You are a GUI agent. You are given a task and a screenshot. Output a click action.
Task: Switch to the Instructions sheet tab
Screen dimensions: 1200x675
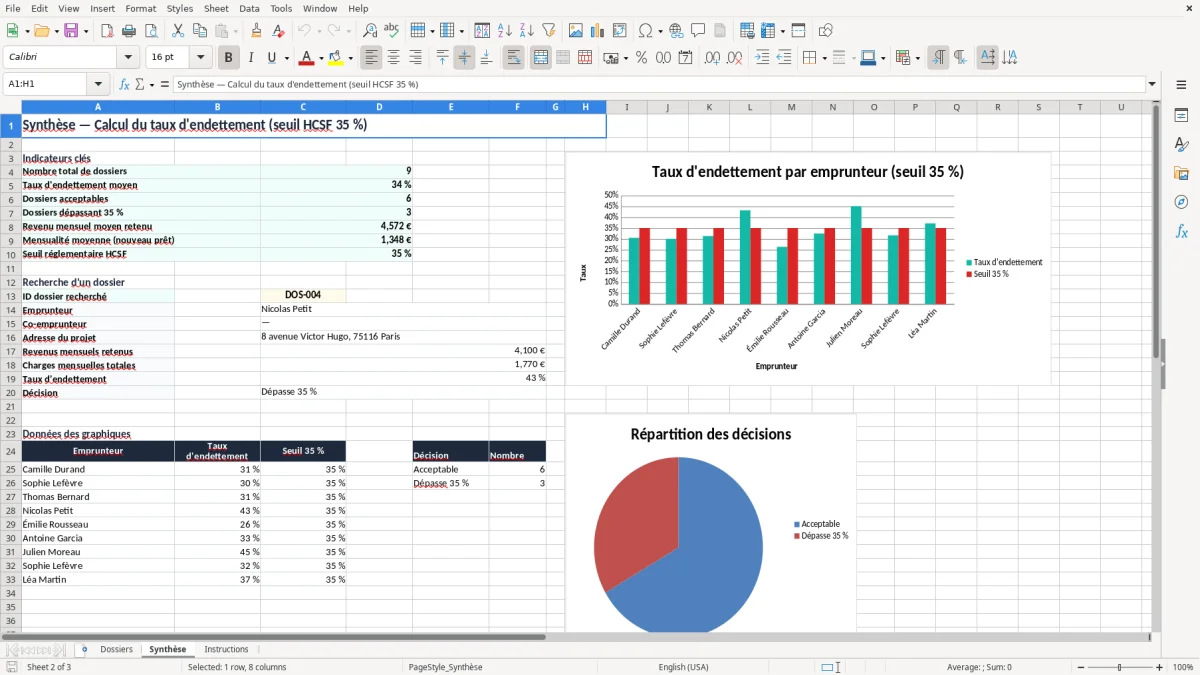[x=226, y=649]
